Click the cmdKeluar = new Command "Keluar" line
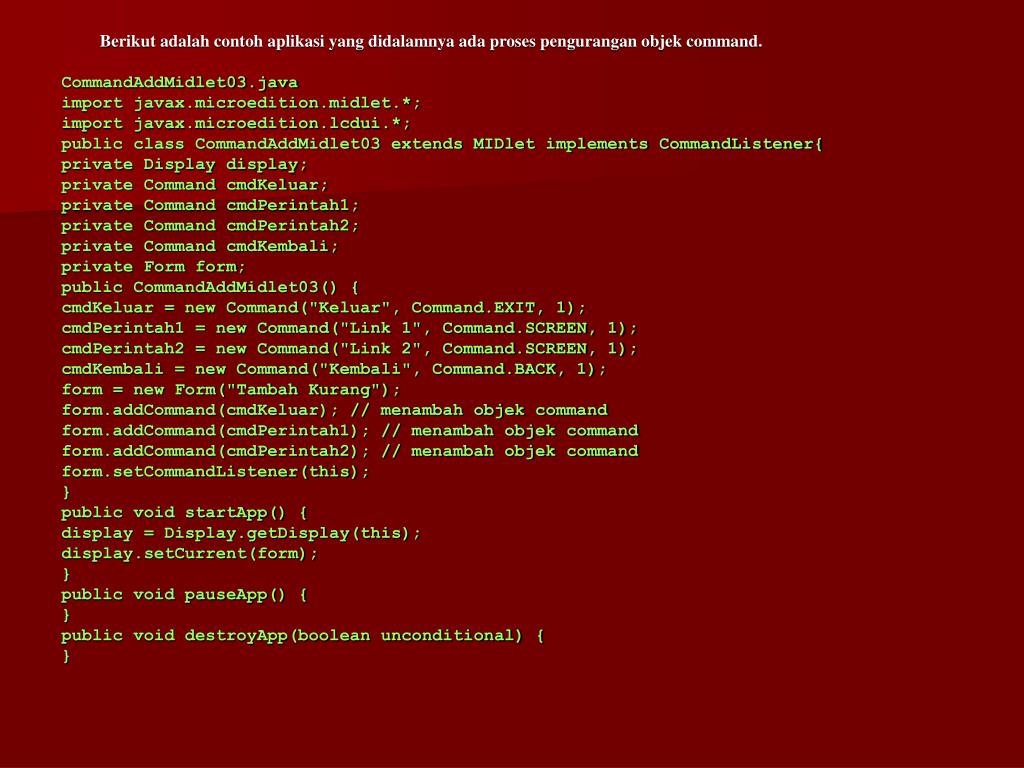 [x=324, y=308]
